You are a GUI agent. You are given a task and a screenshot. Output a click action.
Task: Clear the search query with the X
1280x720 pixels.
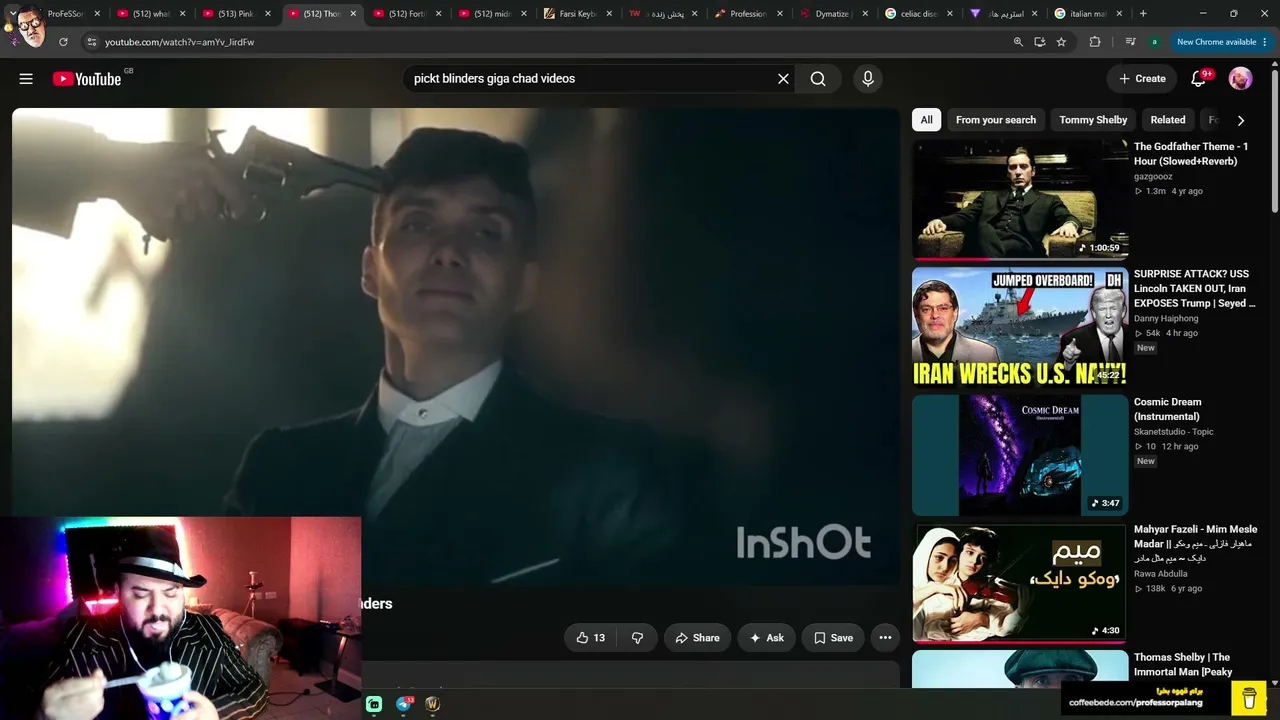(783, 79)
